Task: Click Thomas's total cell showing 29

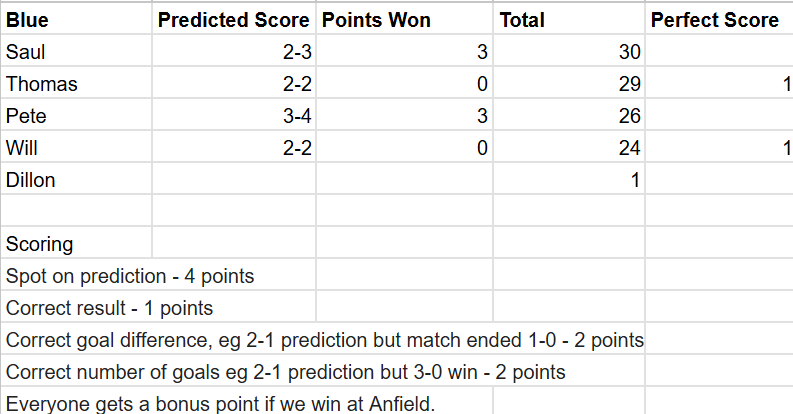Action: coord(568,84)
